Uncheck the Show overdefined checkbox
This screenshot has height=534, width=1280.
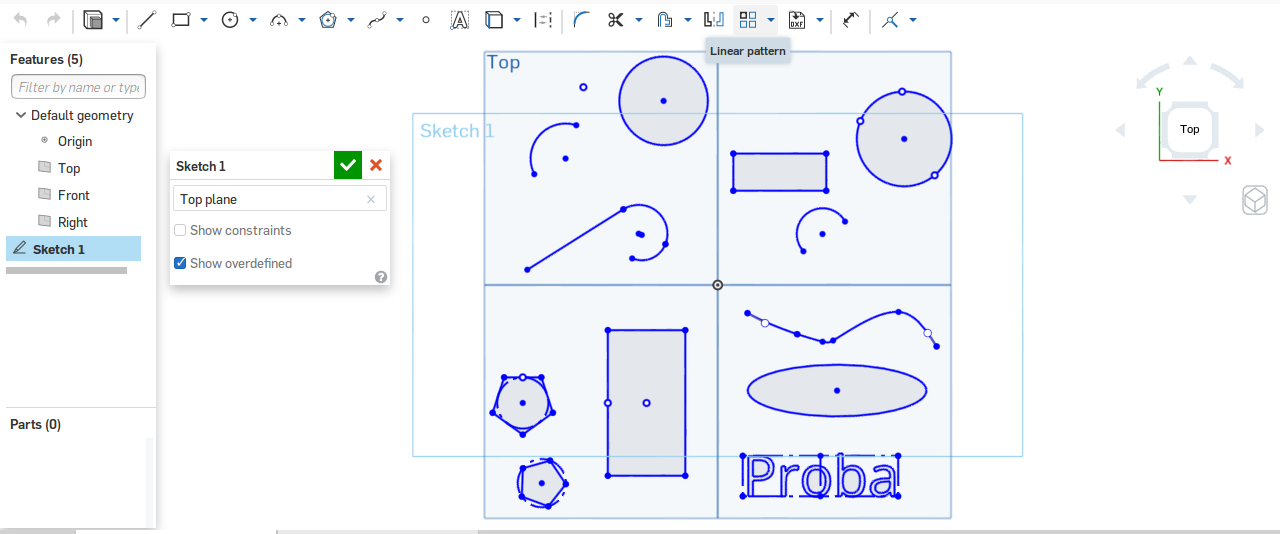pyautogui.click(x=180, y=264)
